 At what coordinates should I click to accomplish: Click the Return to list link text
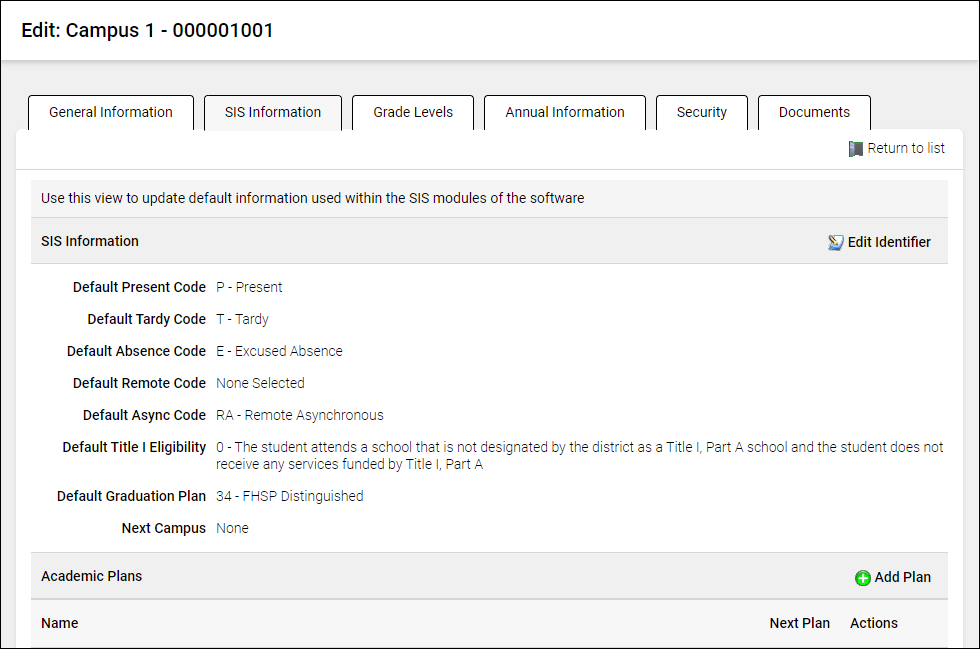pyautogui.click(x=905, y=149)
